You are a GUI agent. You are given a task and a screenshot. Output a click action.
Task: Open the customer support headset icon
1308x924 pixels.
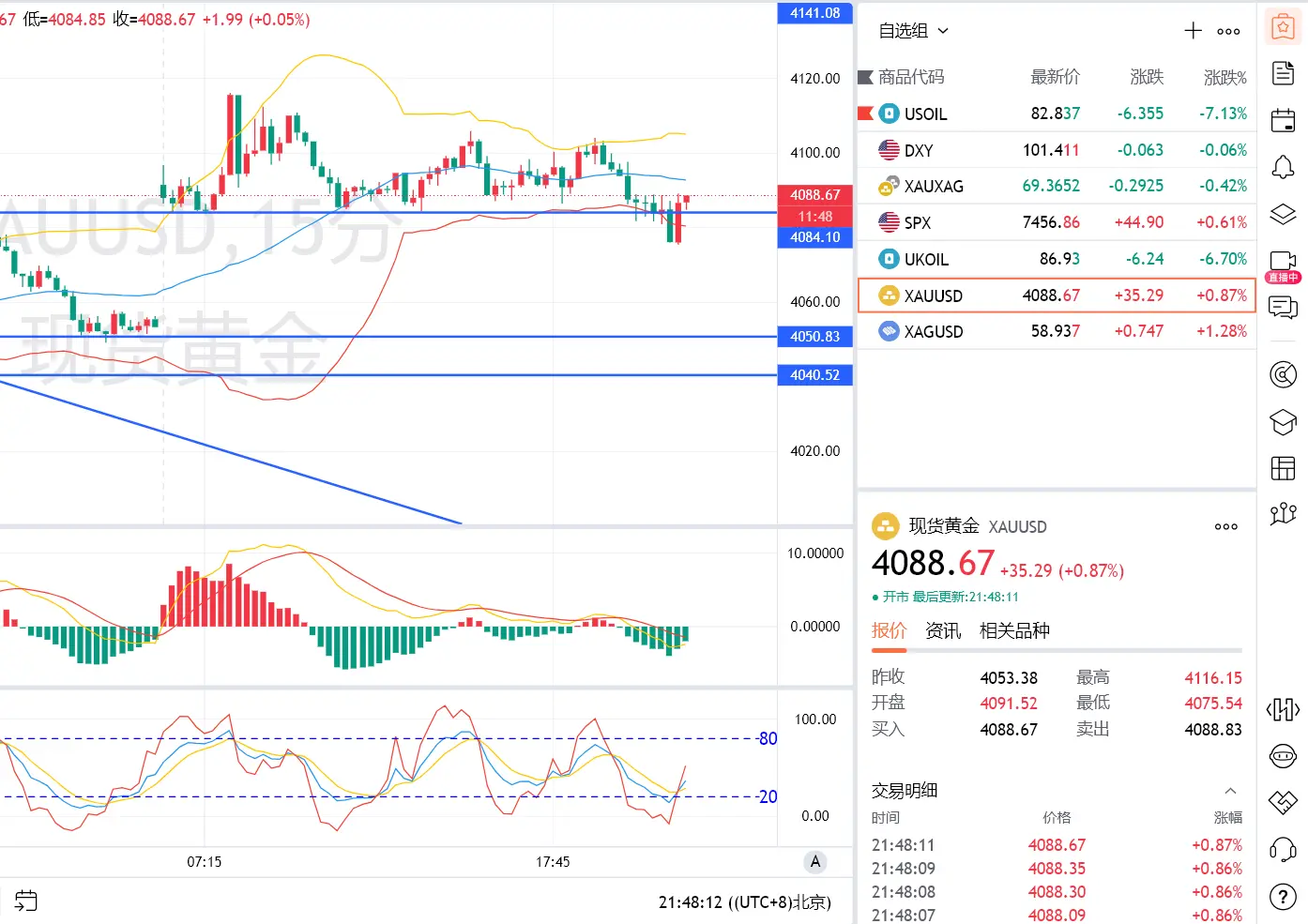point(1283,850)
